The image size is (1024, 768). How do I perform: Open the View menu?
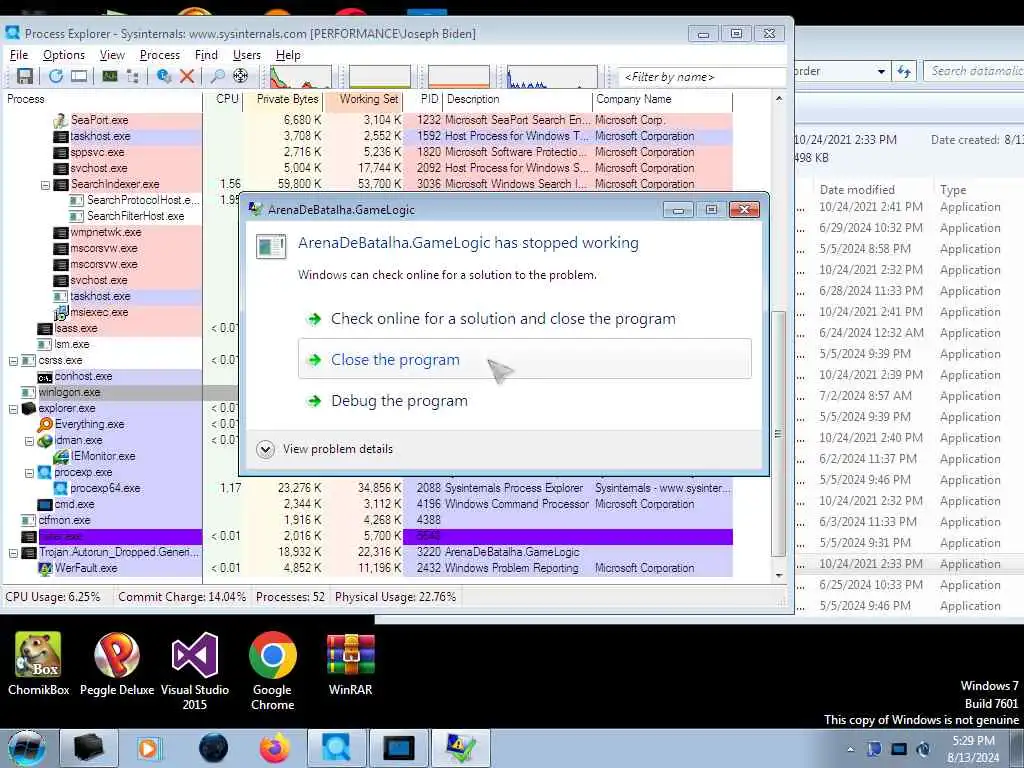tap(112, 55)
